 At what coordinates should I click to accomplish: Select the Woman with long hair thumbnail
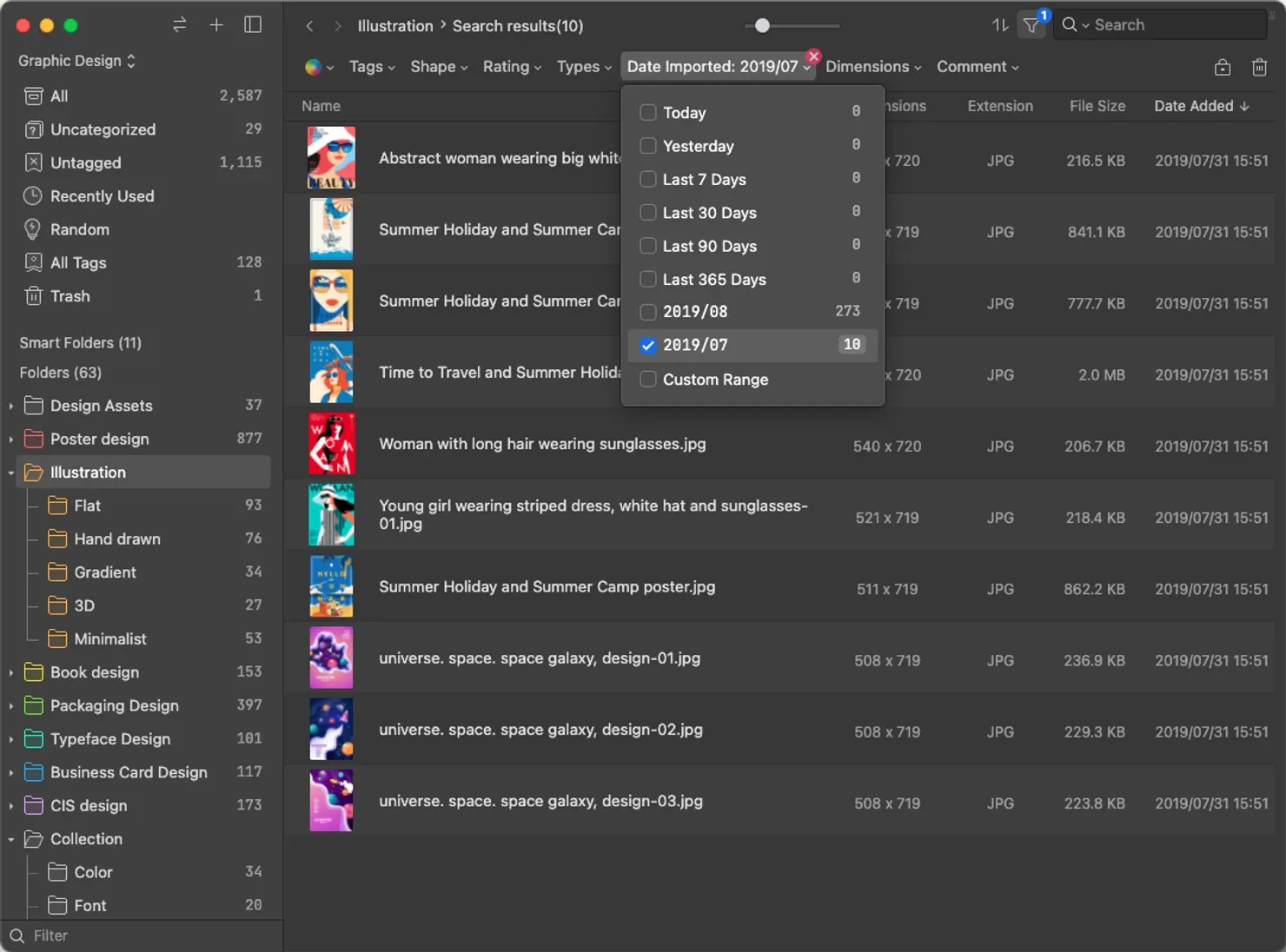click(331, 444)
